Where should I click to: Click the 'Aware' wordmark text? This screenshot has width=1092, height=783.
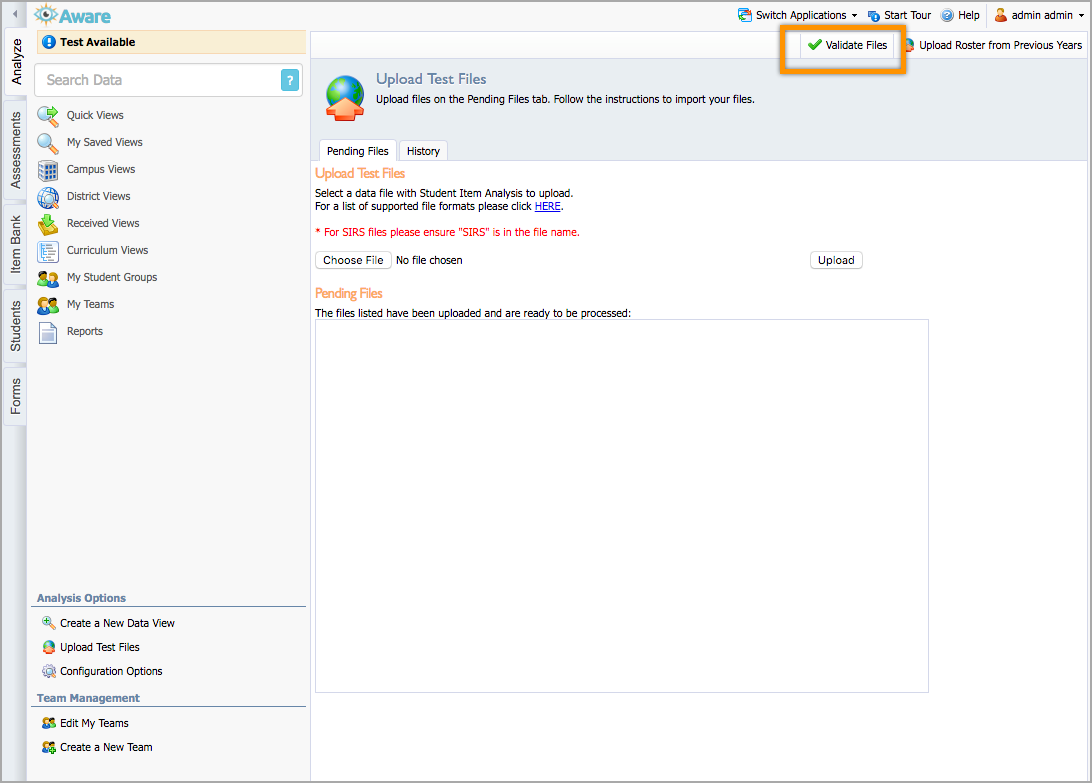click(85, 16)
